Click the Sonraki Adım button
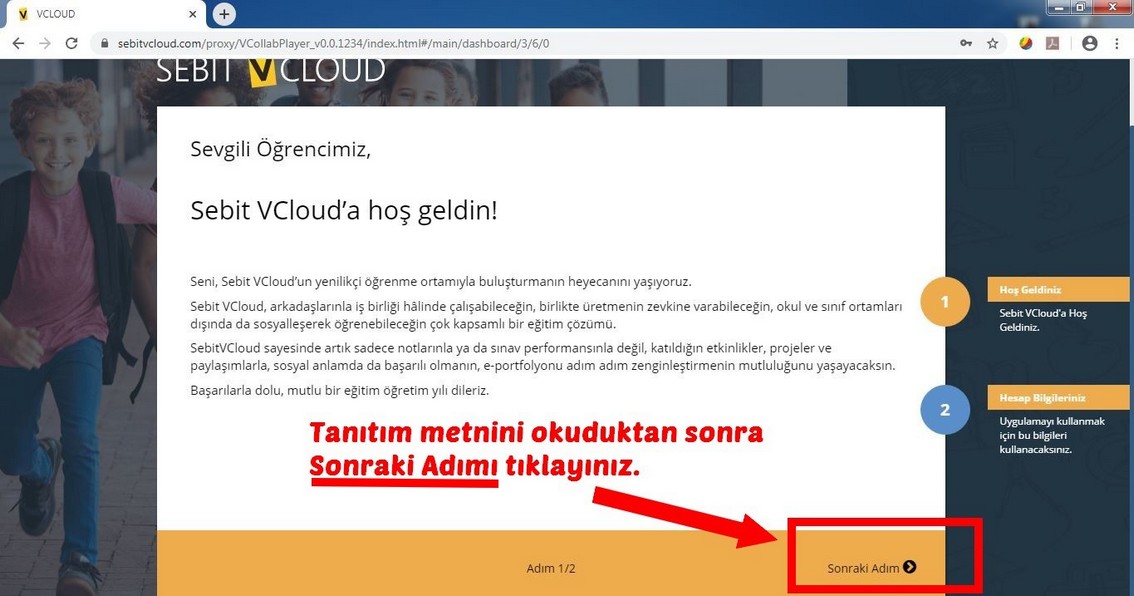The height and width of the screenshot is (596, 1134). (871, 568)
